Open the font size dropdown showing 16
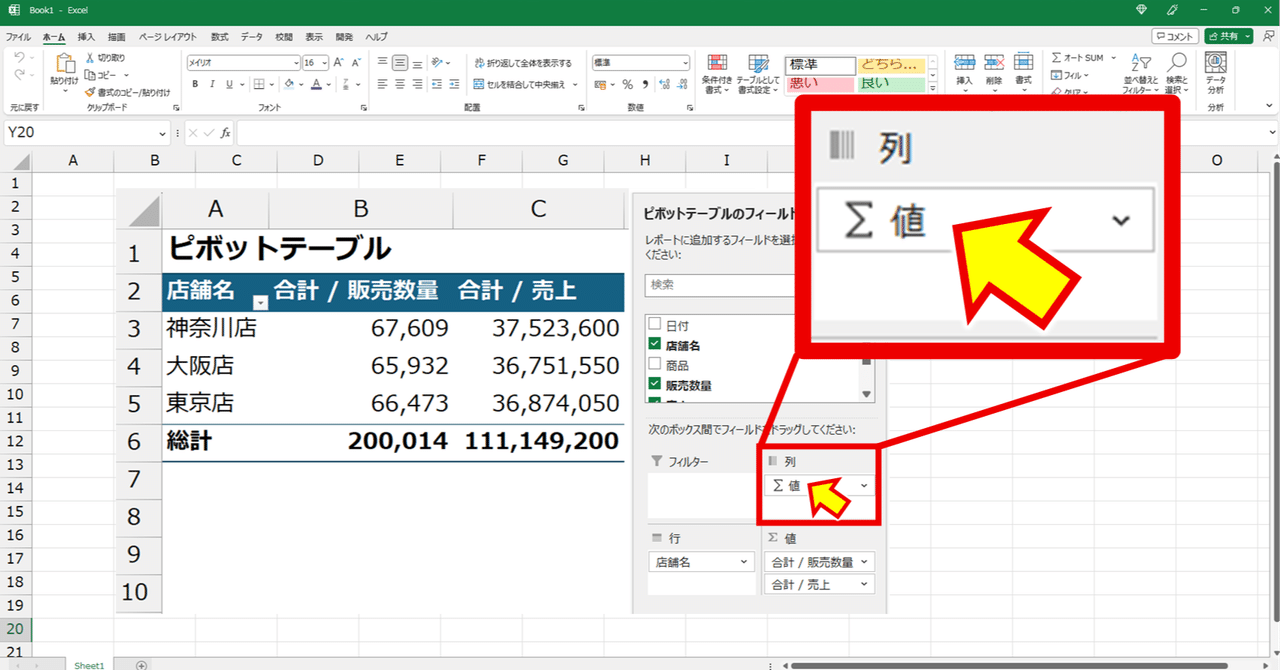Screen dimensions: 1280x670 tap(324, 61)
